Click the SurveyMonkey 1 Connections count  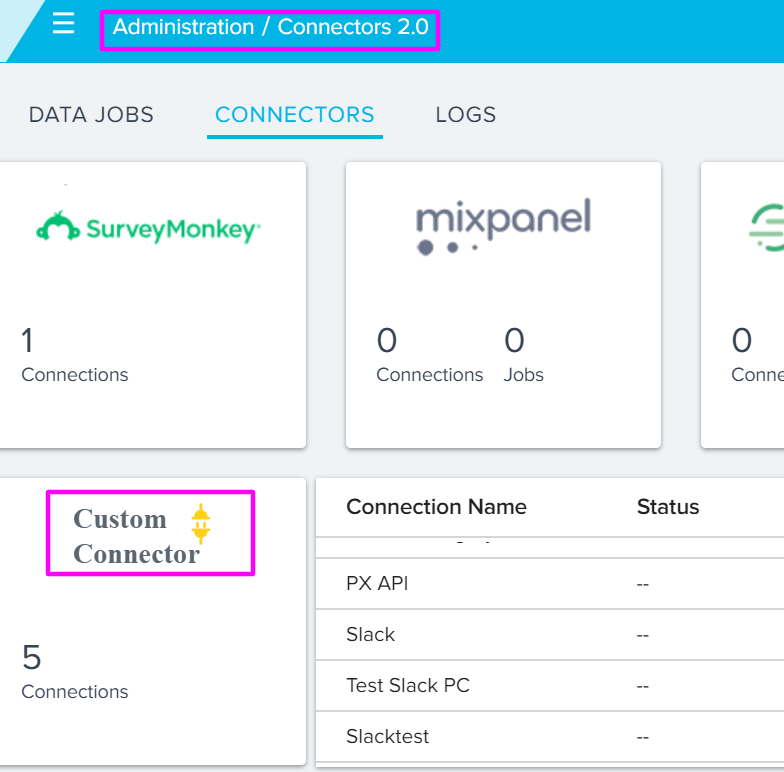click(x=74, y=355)
